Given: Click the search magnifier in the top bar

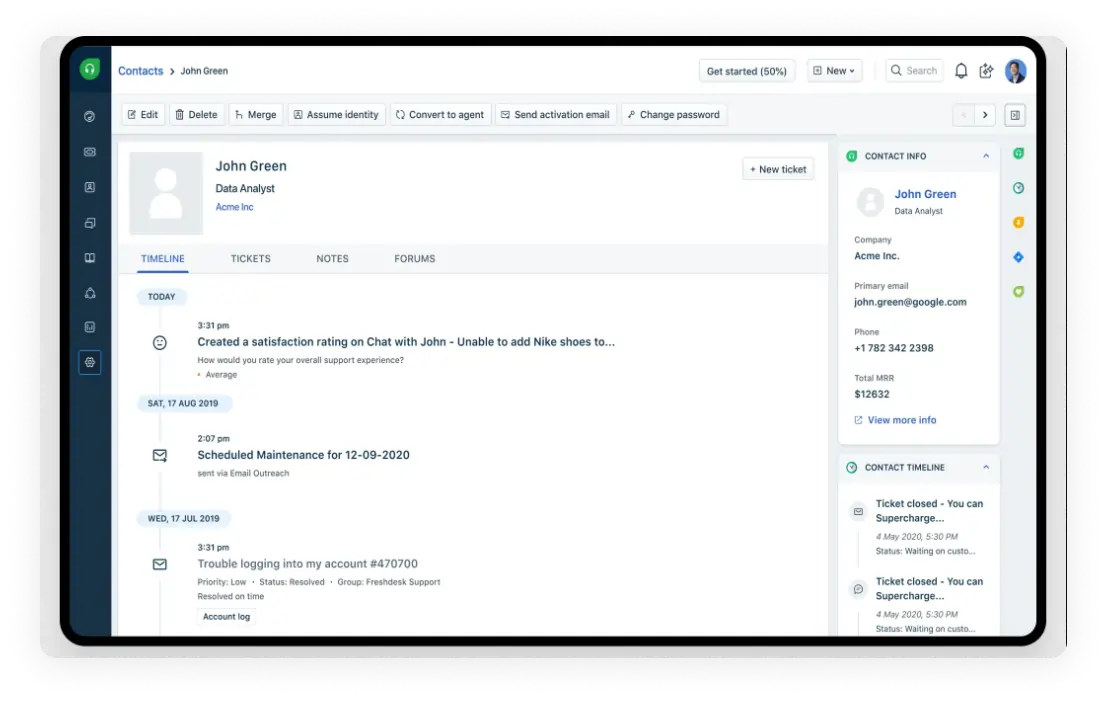Looking at the screenshot, I should click(x=897, y=71).
